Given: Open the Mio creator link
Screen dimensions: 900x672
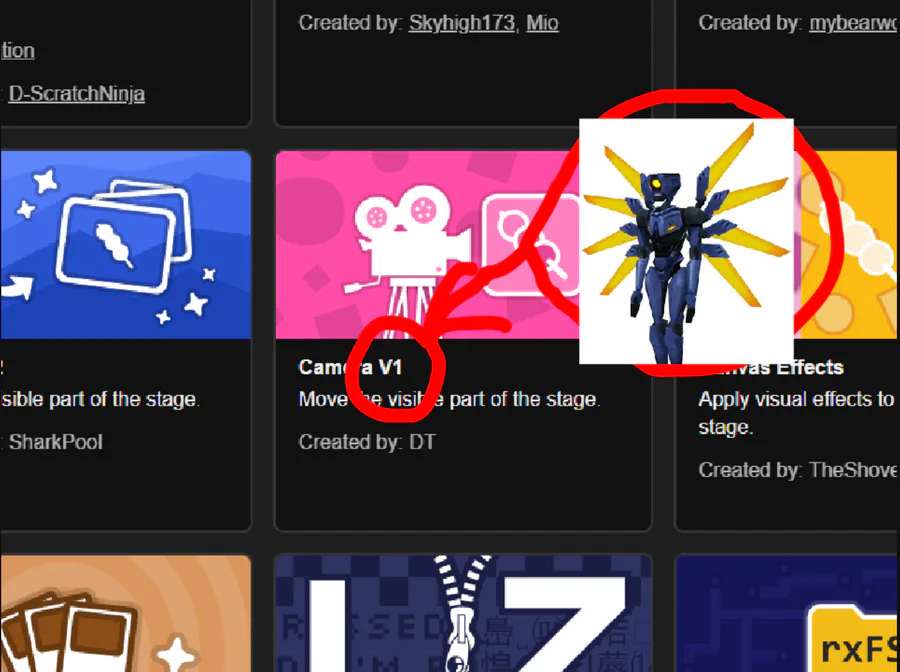Looking at the screenshot, I should (542, 23).
